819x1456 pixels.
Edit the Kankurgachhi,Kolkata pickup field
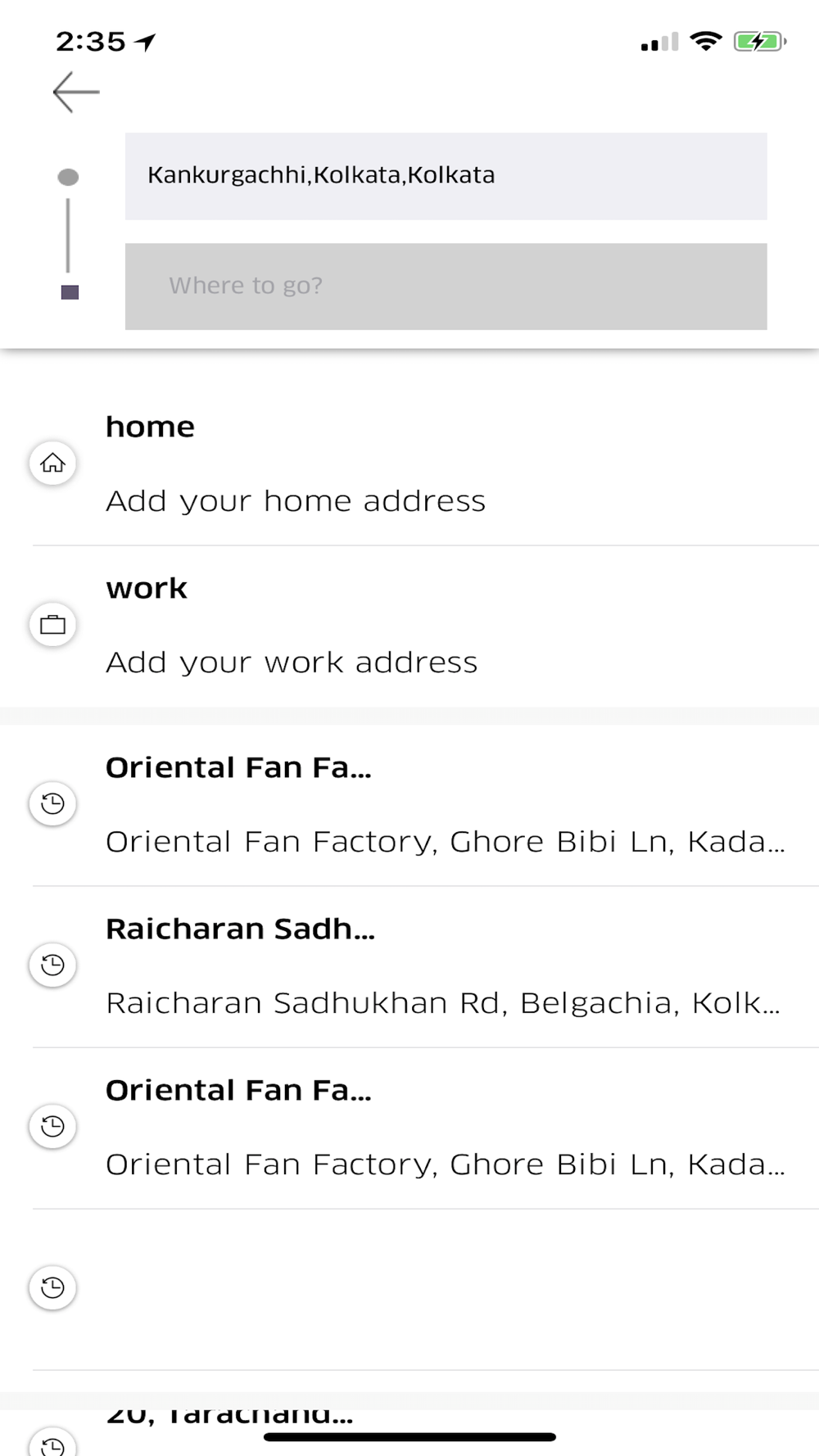click(x=446, y=176)
